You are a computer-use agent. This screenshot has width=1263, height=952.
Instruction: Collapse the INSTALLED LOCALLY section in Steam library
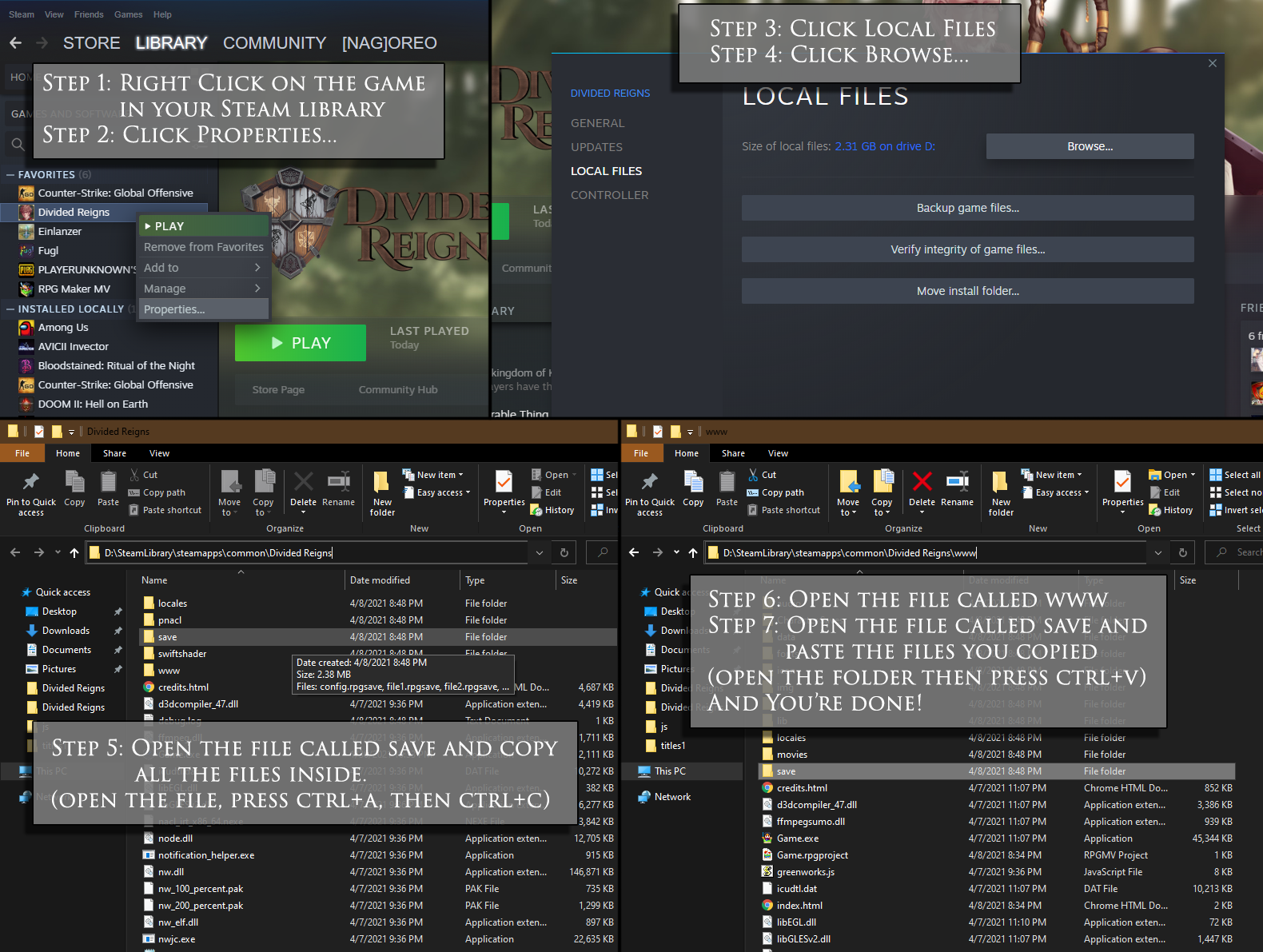(x=10, y=309)
